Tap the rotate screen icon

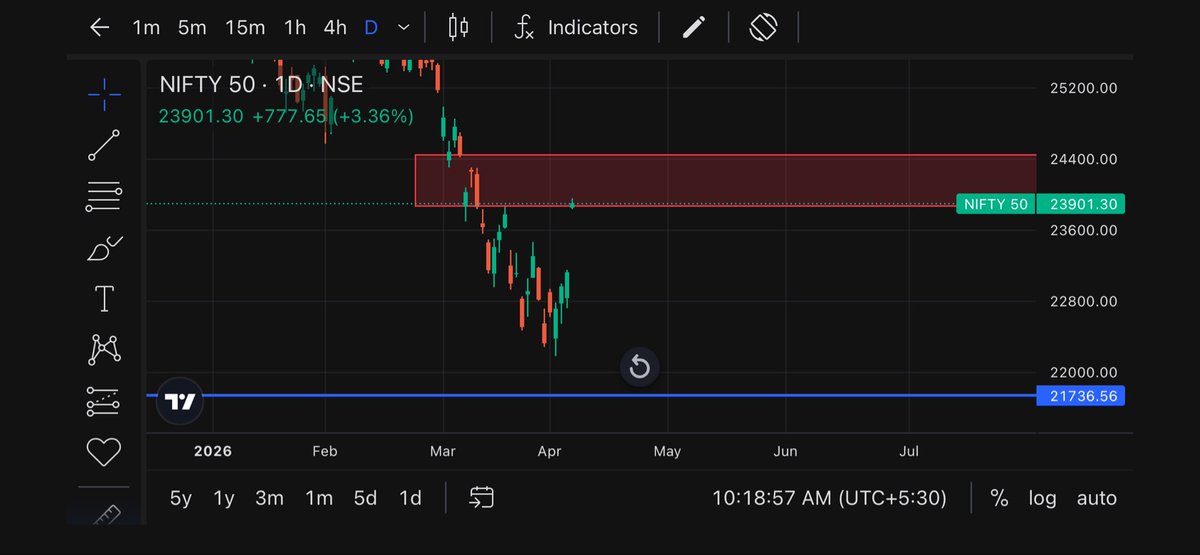click(764, 27)
